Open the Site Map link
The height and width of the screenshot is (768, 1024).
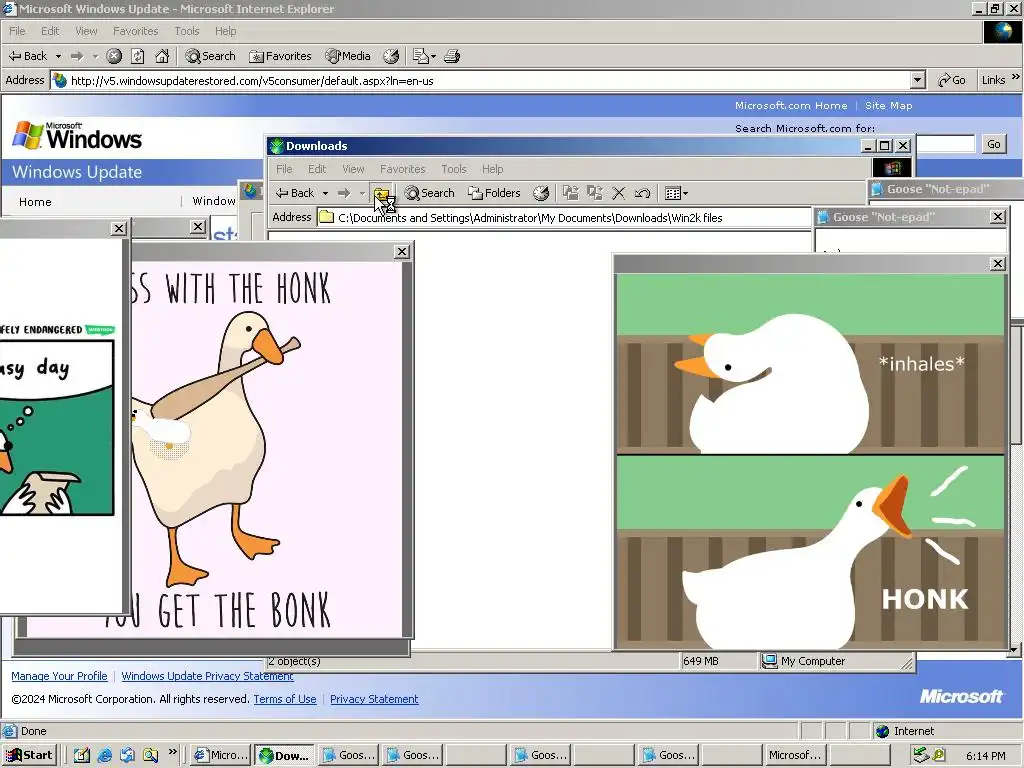point(888,105)
